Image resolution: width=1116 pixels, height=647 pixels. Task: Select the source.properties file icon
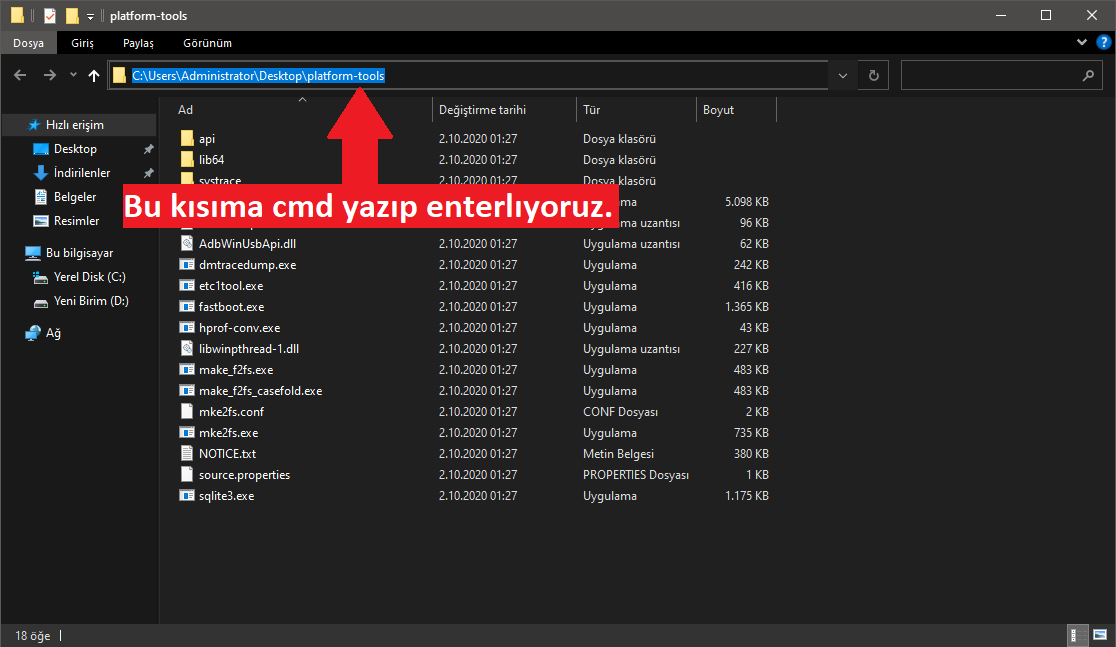(x=187, y=475)
